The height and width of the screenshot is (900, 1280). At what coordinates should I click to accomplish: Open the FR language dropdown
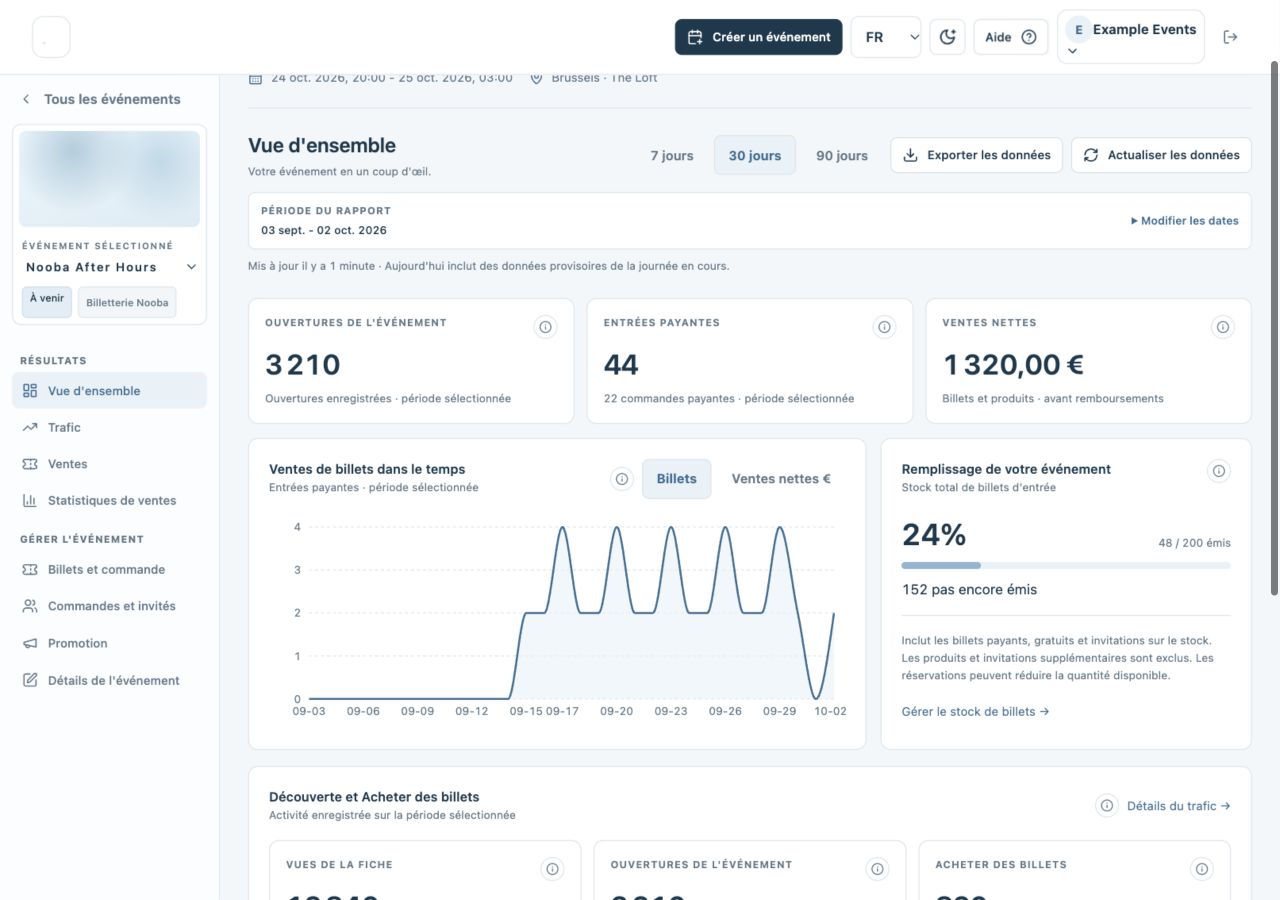click(x=886, y=37)
